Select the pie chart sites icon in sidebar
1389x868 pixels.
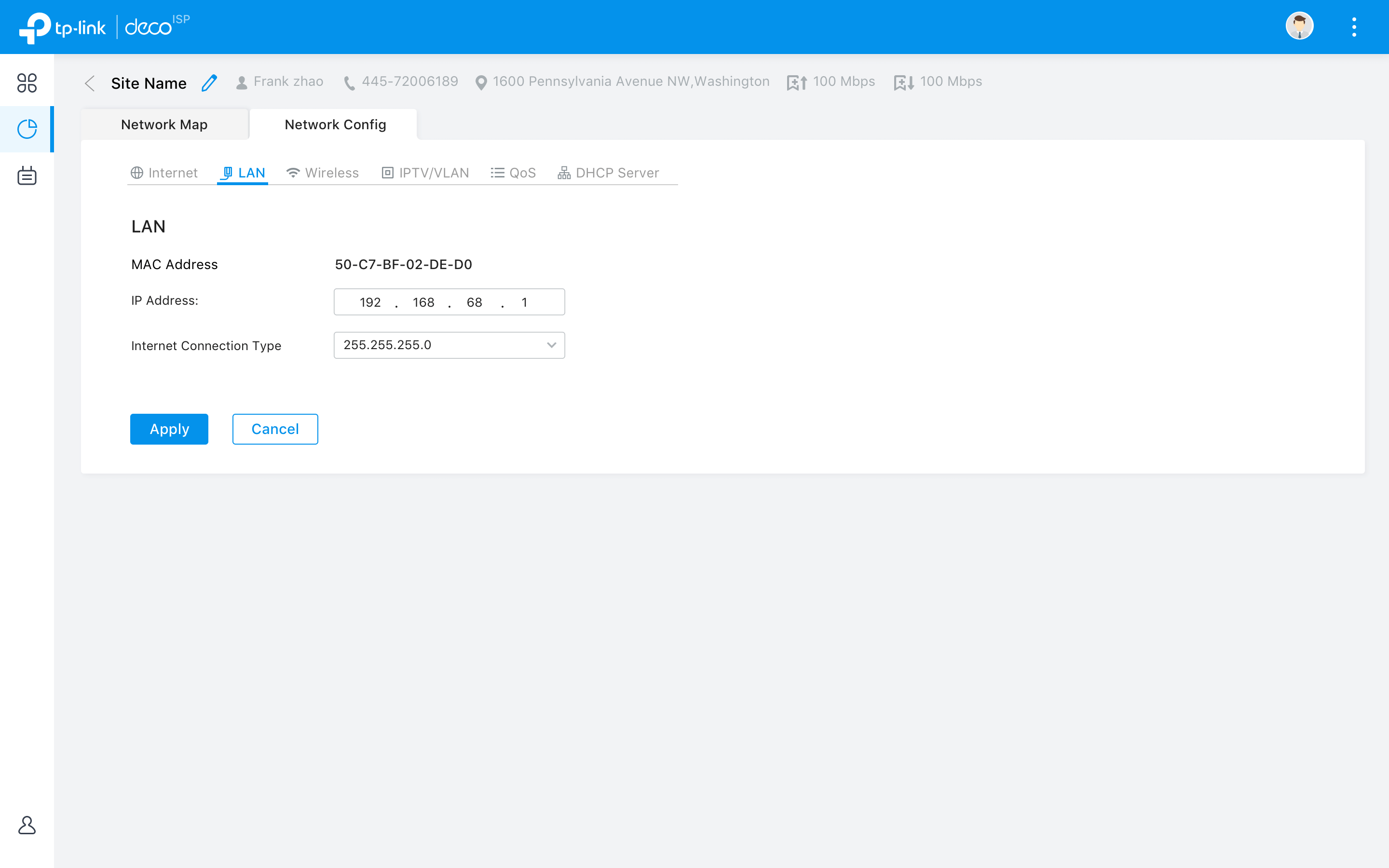[x=27, y=129]
